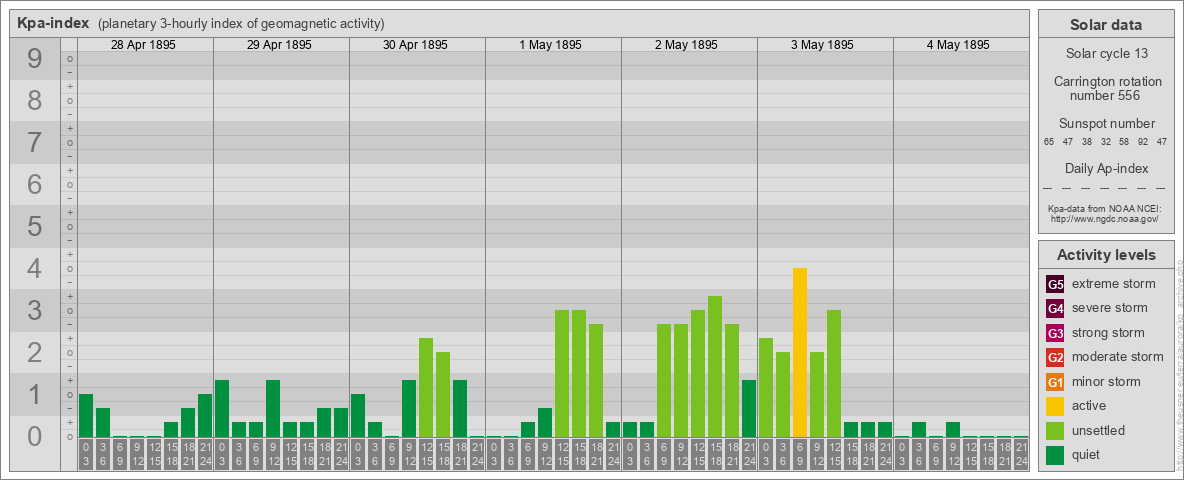
Task: Click the G2 moderate storm badge
Action: 1055,357
